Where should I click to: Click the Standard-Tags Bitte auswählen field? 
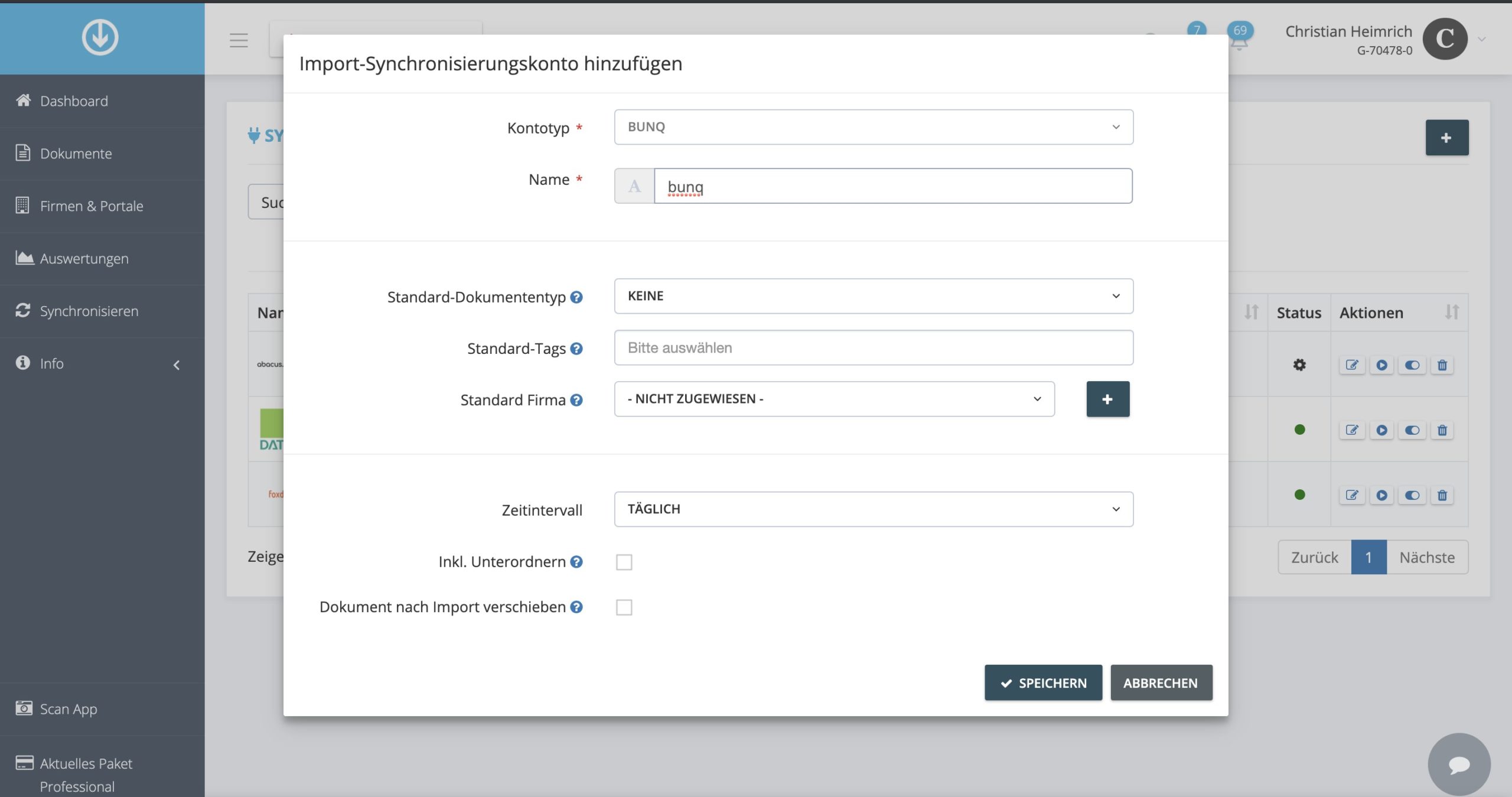tap(874, 347)
